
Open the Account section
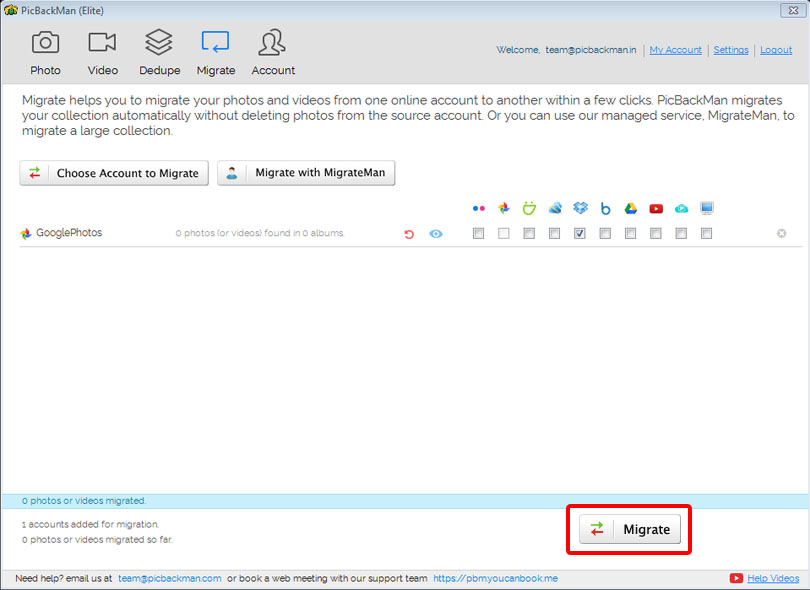click(x=273, y=53)
